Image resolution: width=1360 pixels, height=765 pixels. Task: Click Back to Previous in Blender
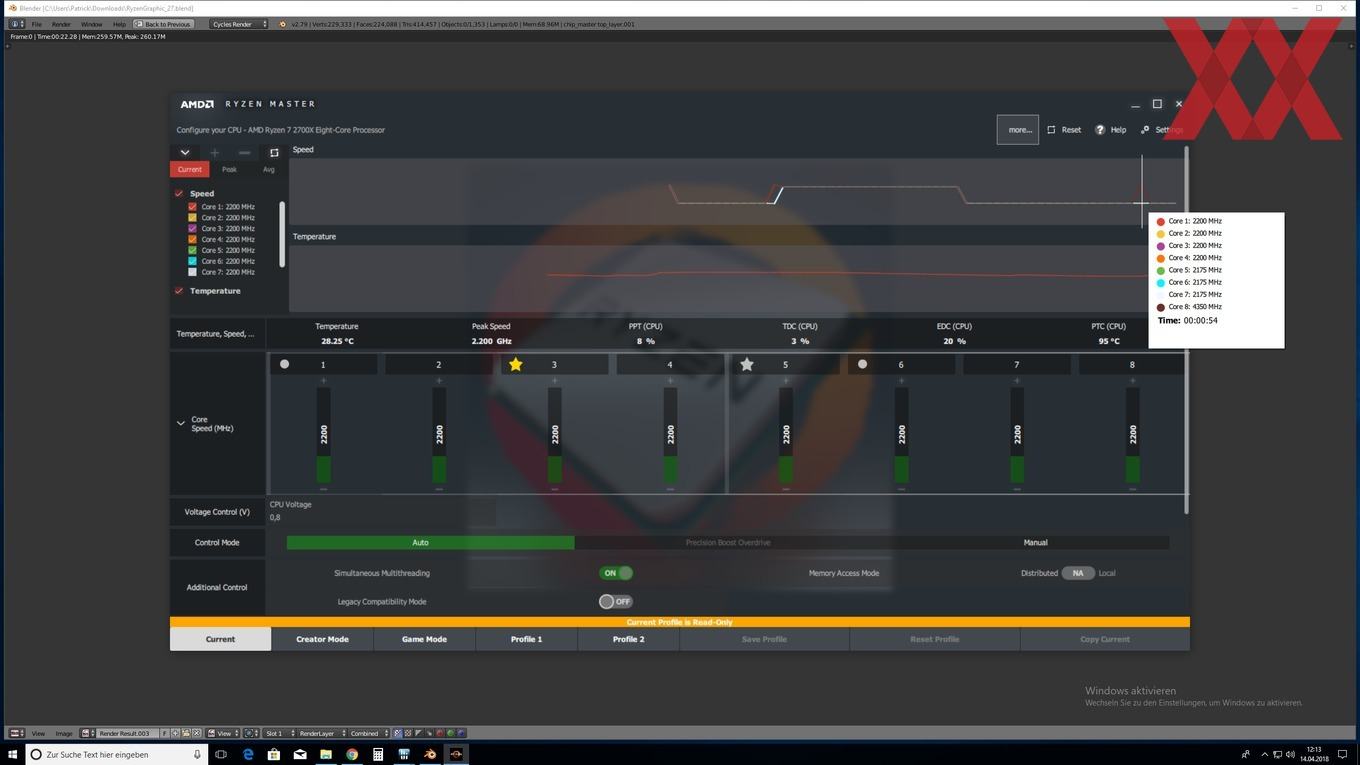click(x=162, y=24)
